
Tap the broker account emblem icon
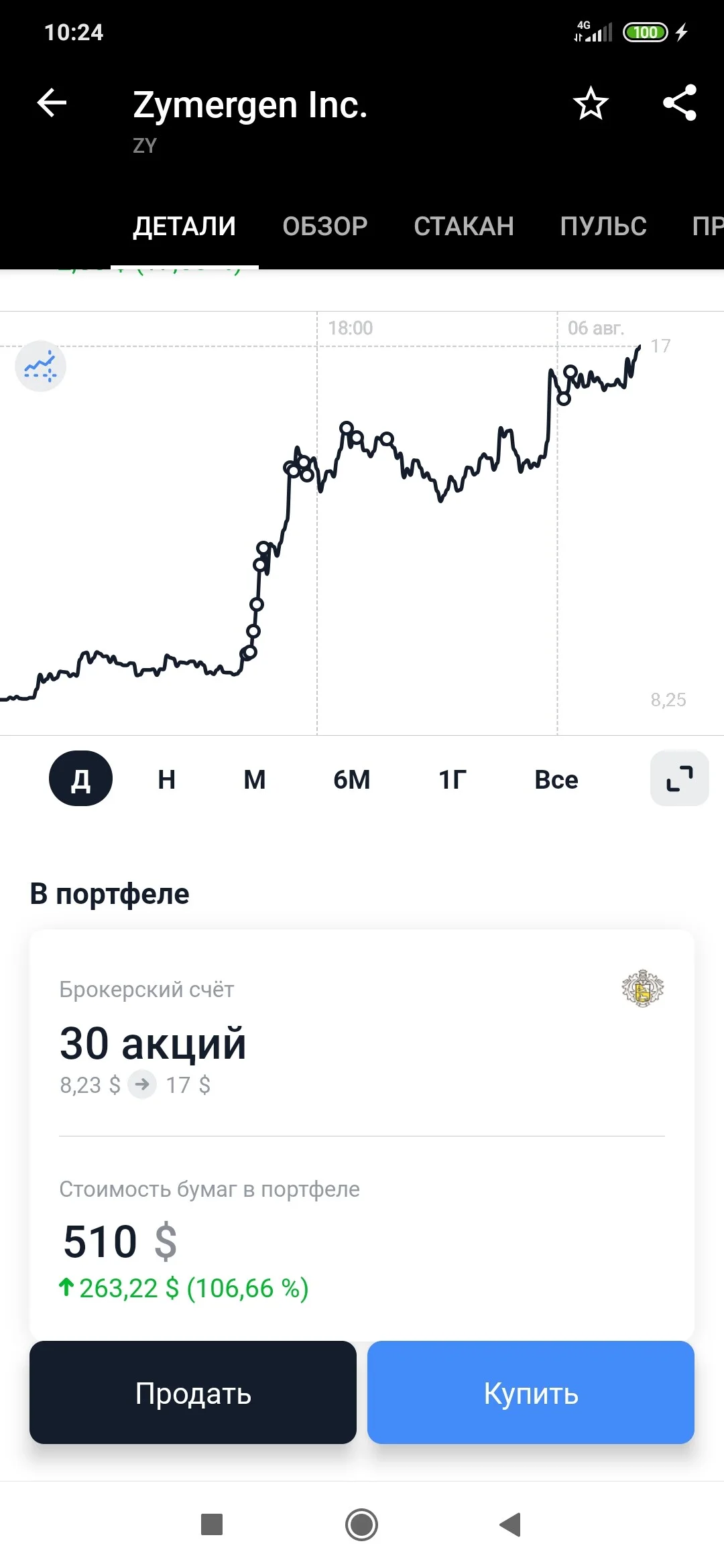pos(642,988)
